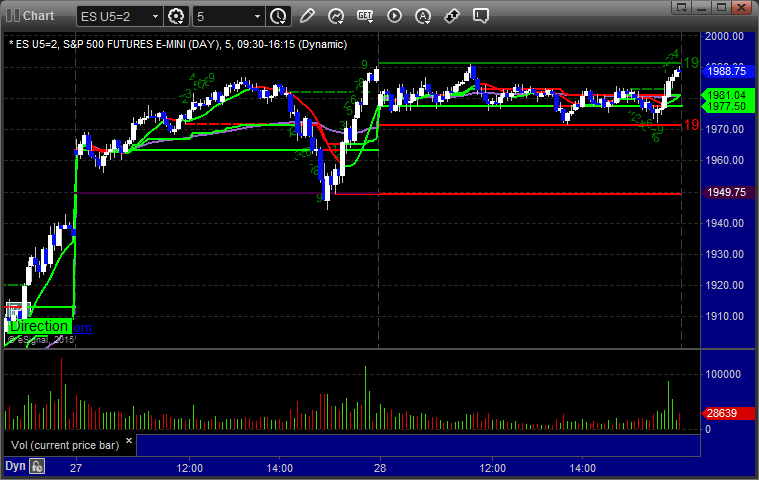Close the Vol (current price bar) study tab
This screenshot has height=480, width=759.
[129, 441]
